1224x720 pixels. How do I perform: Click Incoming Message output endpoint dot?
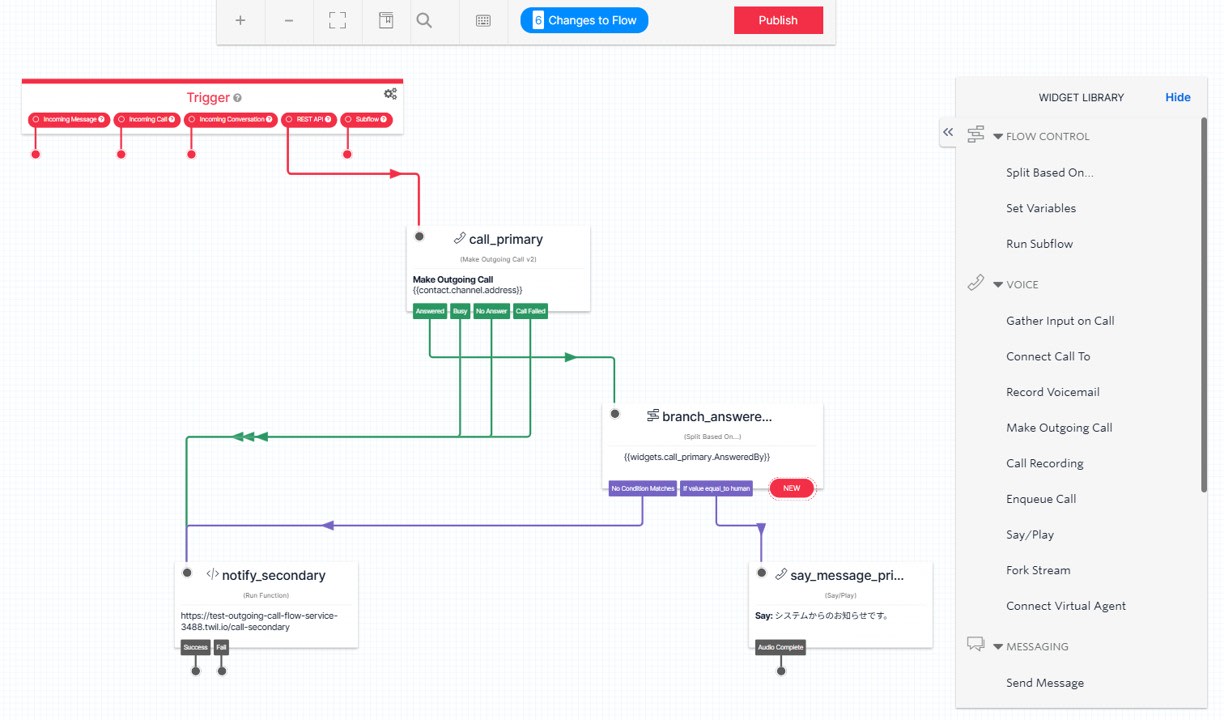click(x=36, y=154)
